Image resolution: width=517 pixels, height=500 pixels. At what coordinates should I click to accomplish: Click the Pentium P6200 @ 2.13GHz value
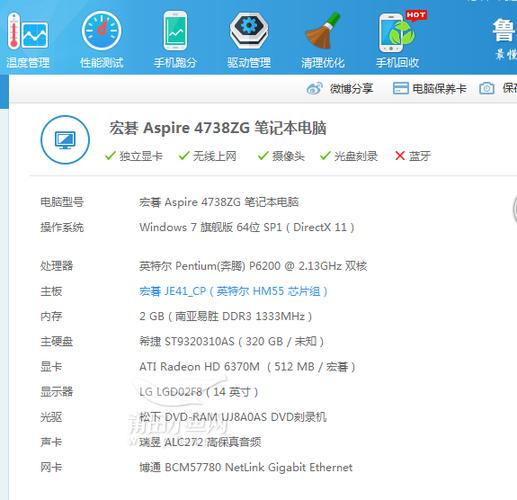pos(253,266)
